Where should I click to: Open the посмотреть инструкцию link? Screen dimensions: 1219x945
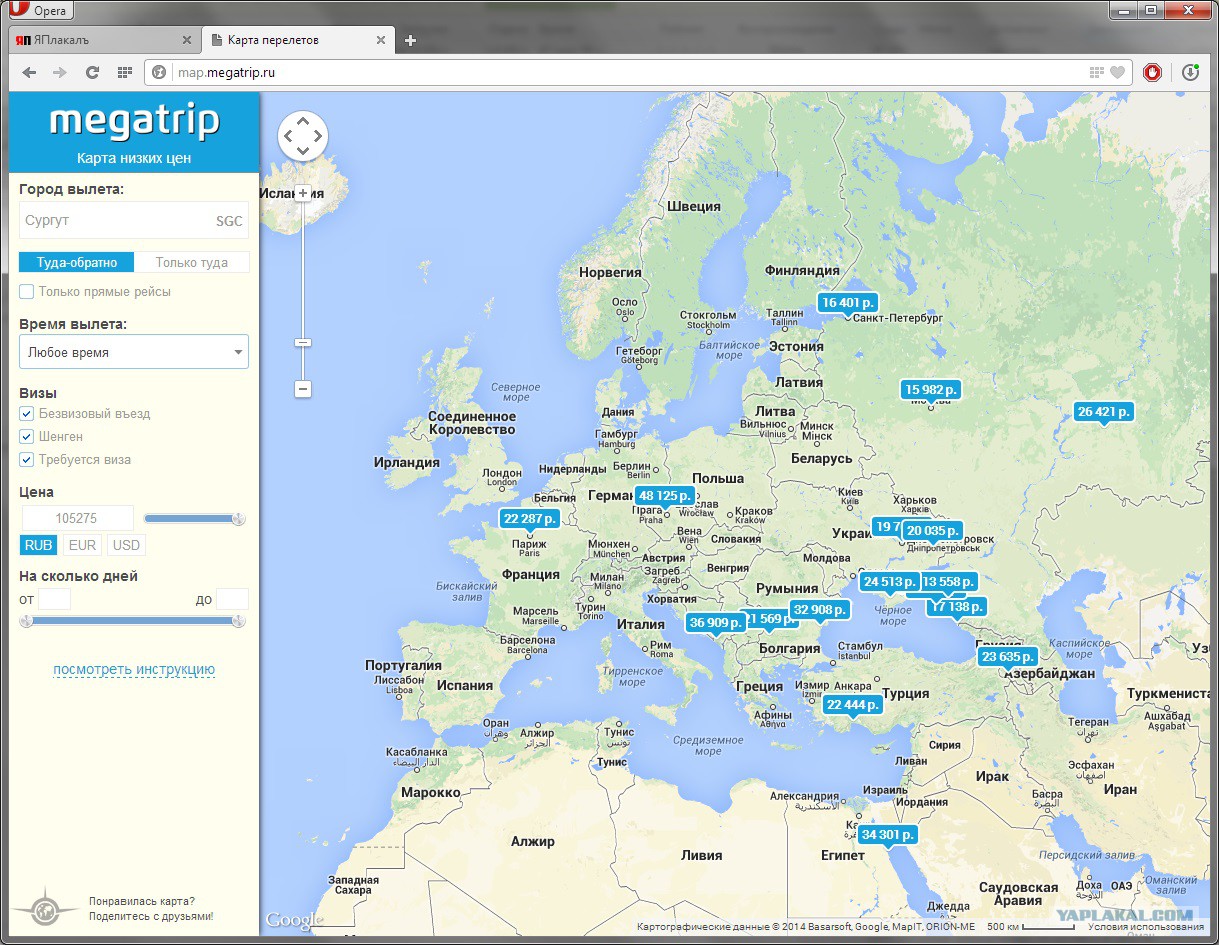point(134,670)
